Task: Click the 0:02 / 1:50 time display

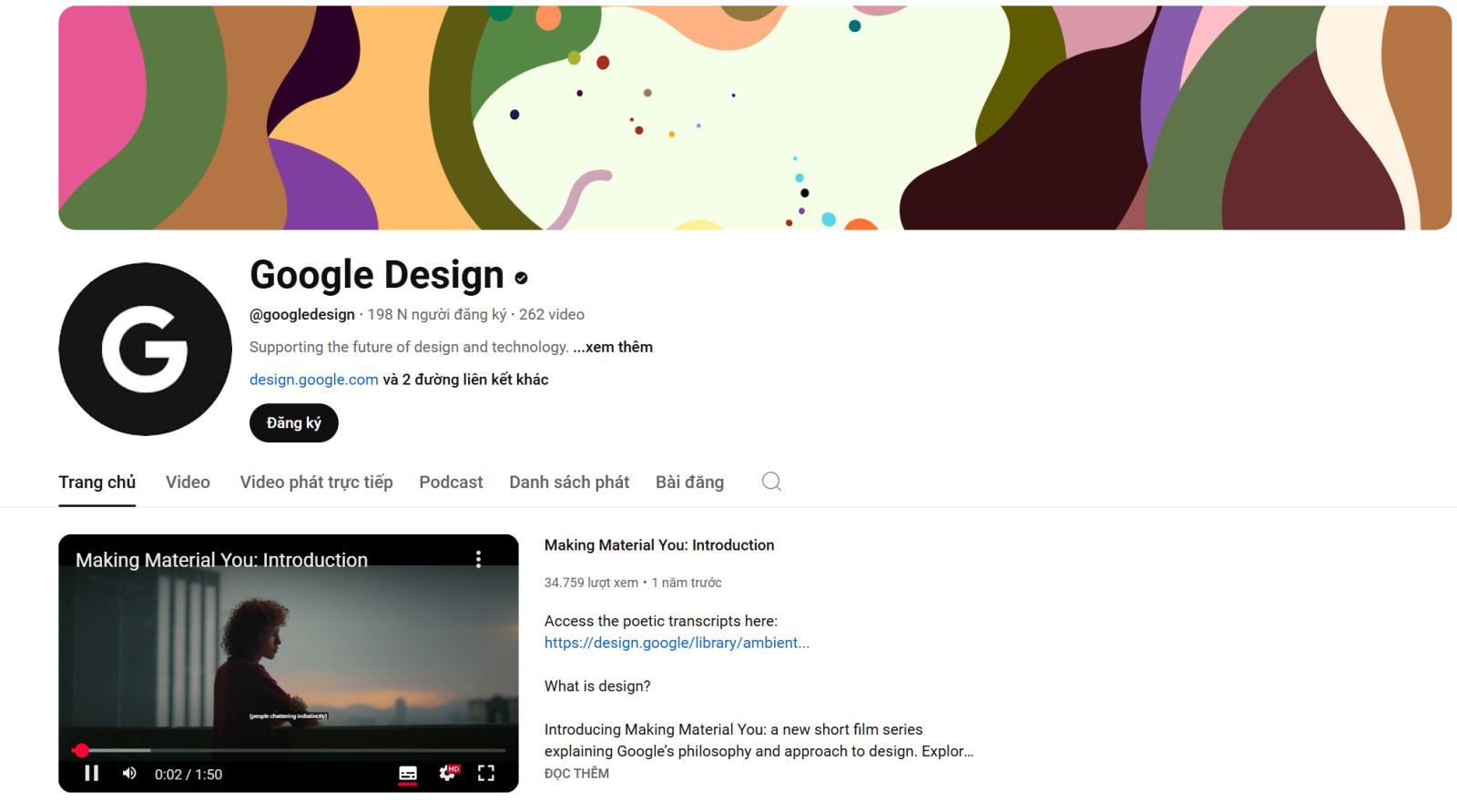Action: (188, 774)
